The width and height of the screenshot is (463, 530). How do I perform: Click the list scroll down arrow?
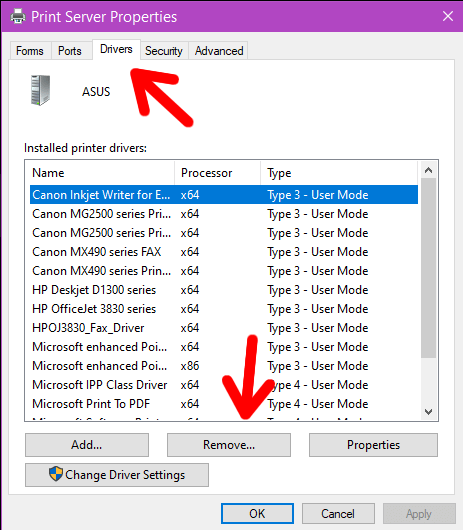click(429, 411)
